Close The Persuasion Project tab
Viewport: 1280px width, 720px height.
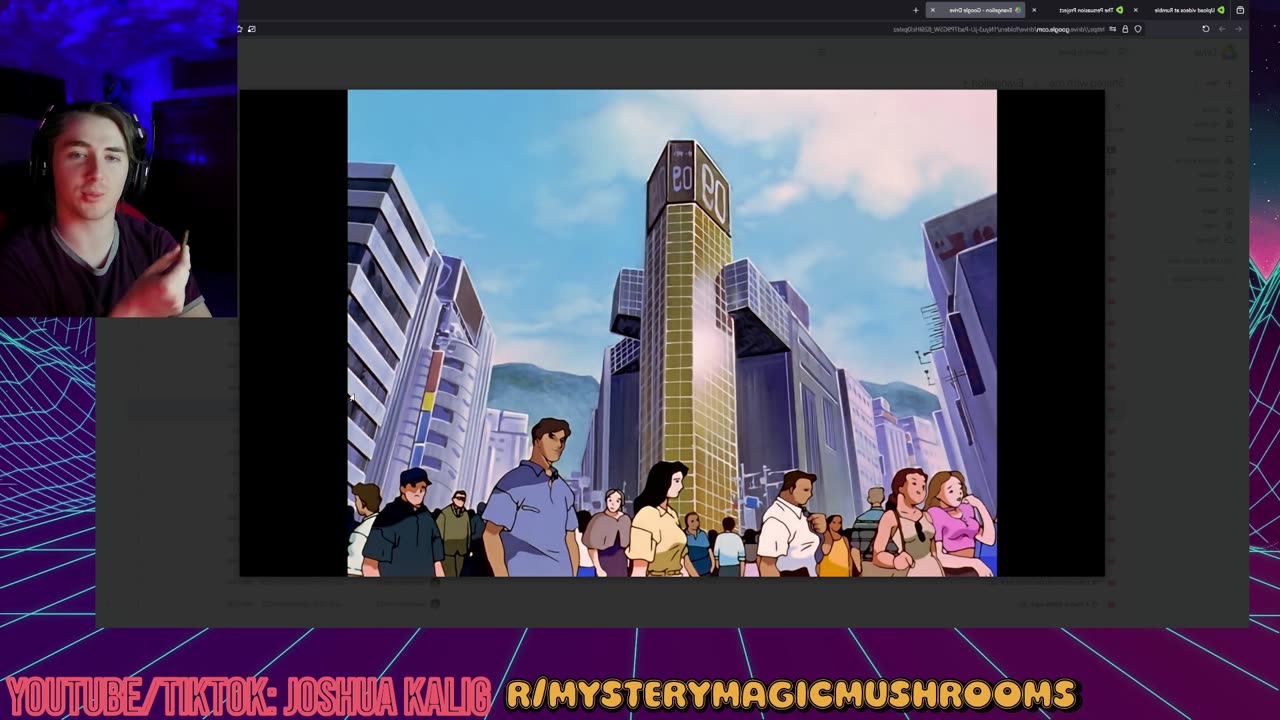tap(1034, 10)
